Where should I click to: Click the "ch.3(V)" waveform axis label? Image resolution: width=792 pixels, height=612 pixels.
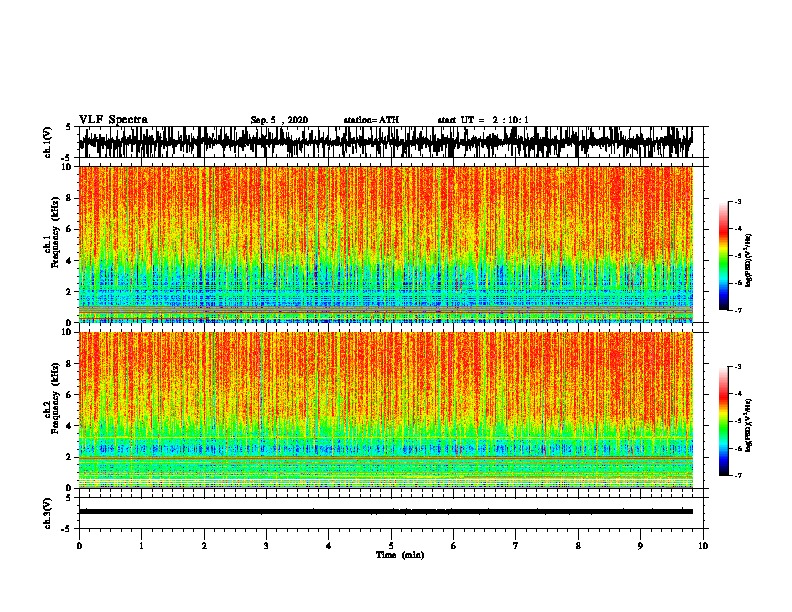pos(47,513)
